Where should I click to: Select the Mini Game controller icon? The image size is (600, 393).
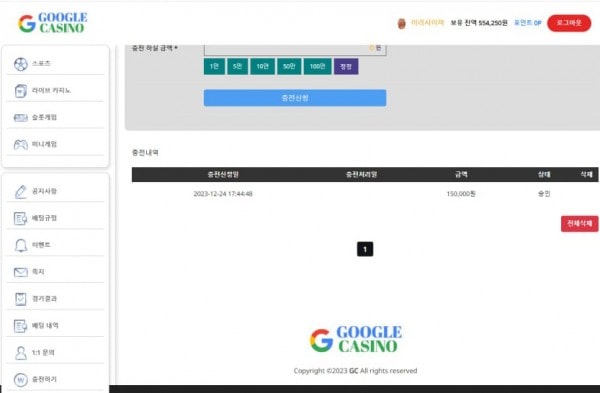point(21,144)
